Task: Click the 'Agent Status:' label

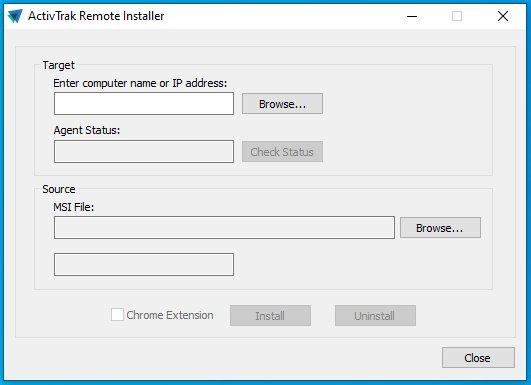Action: [87, 130]
